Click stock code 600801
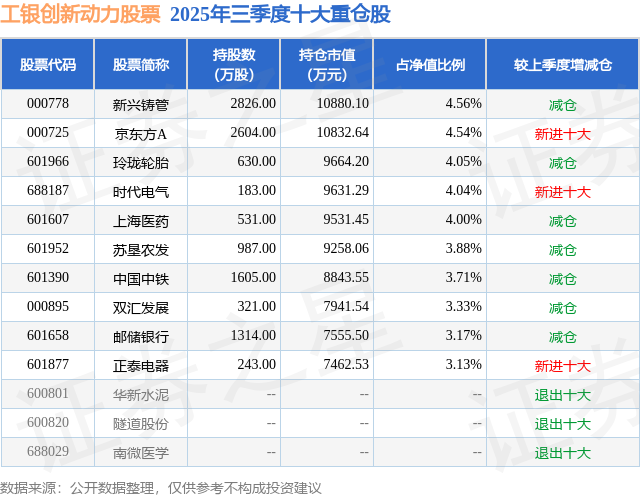The image size is (640, 497). pyautogui.click(x=48, y=393)
